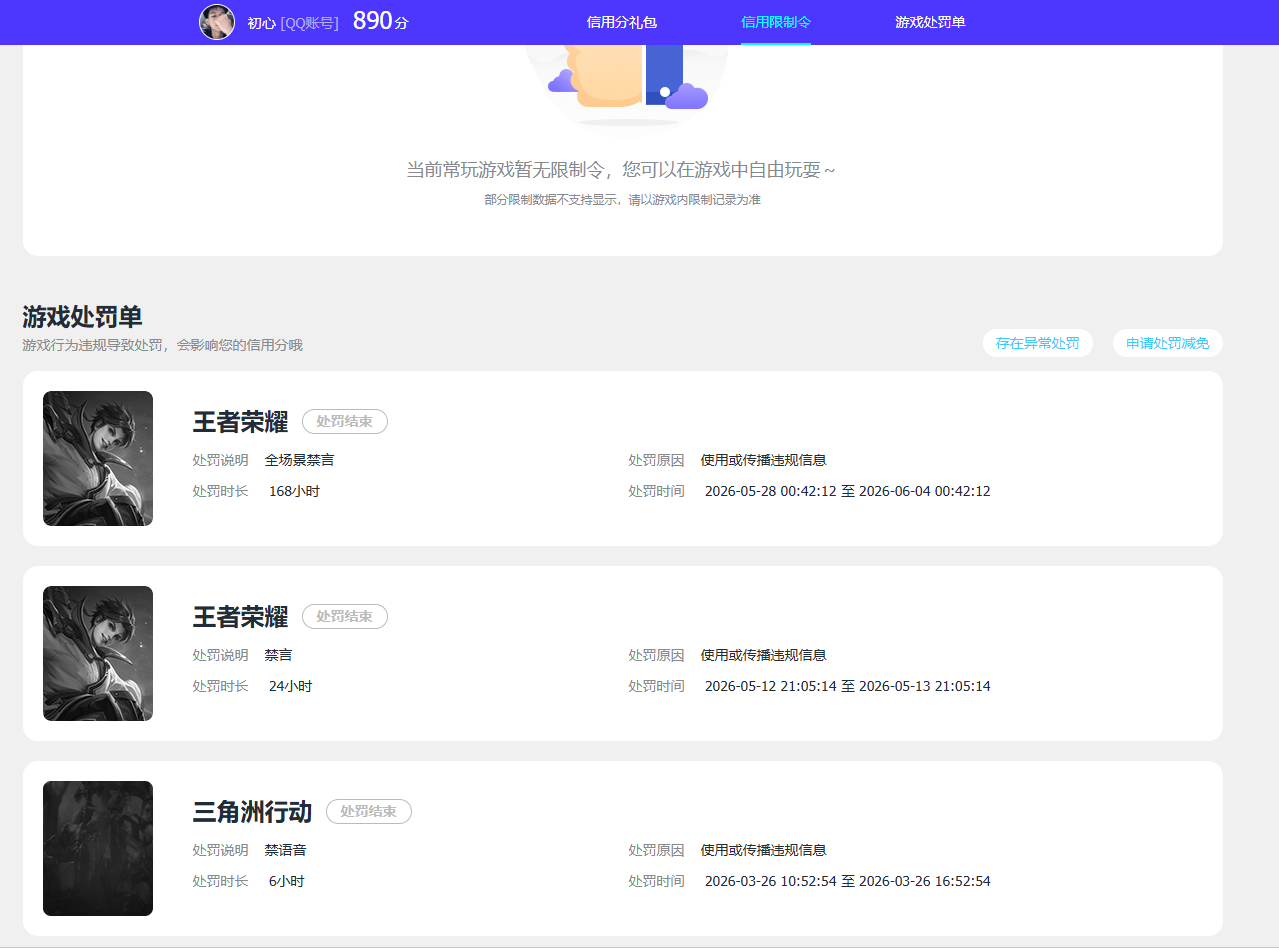Open the 信用分礼包 tab
The height and width of the screenshot is (948, 1279).
622,22
